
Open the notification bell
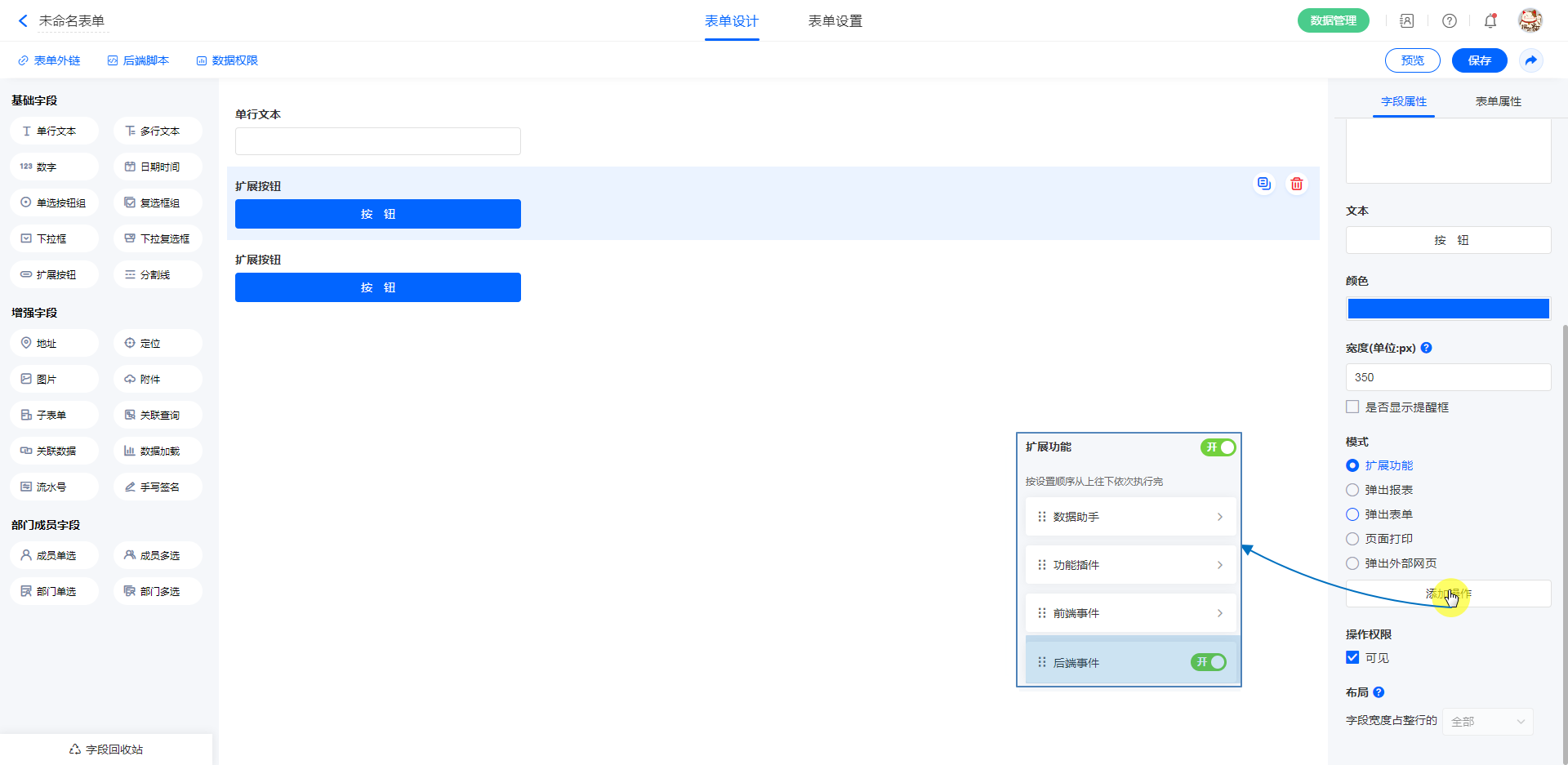tap(1490, 21)
